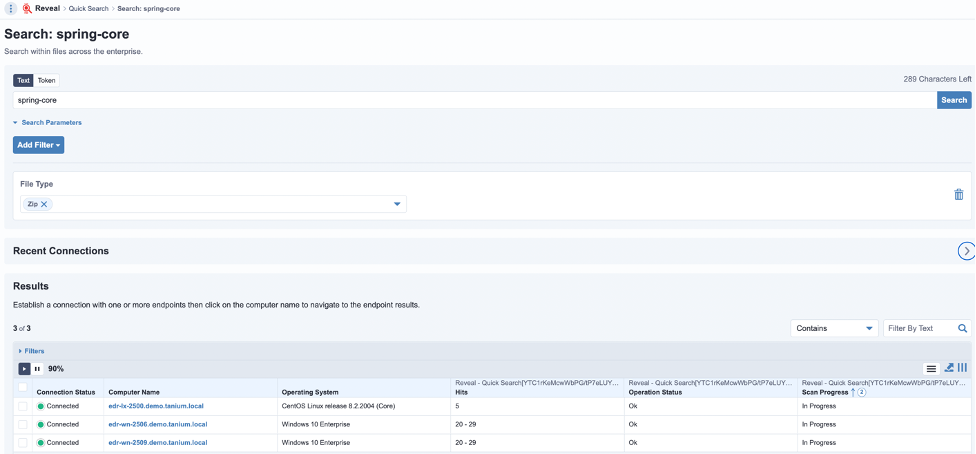Expand the Recent Connections panel arrow
This screenshot has width=976, height=454.
pyautogui.click(x=966, y=250)
